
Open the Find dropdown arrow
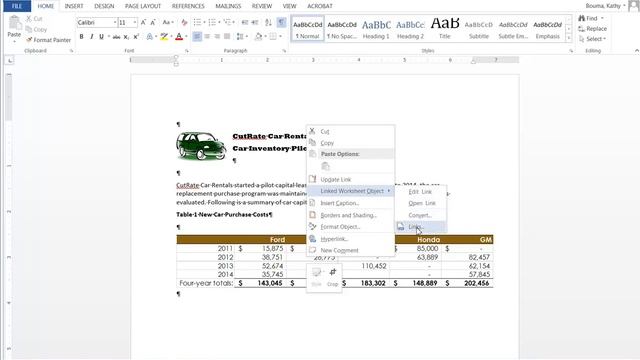click(x=602, y=18)
